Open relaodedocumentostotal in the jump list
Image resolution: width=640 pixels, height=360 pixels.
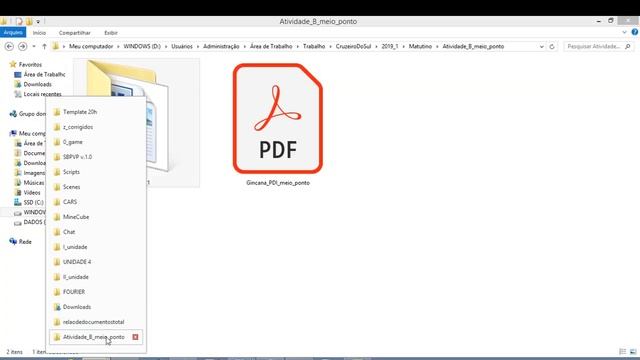click(96, 322)
